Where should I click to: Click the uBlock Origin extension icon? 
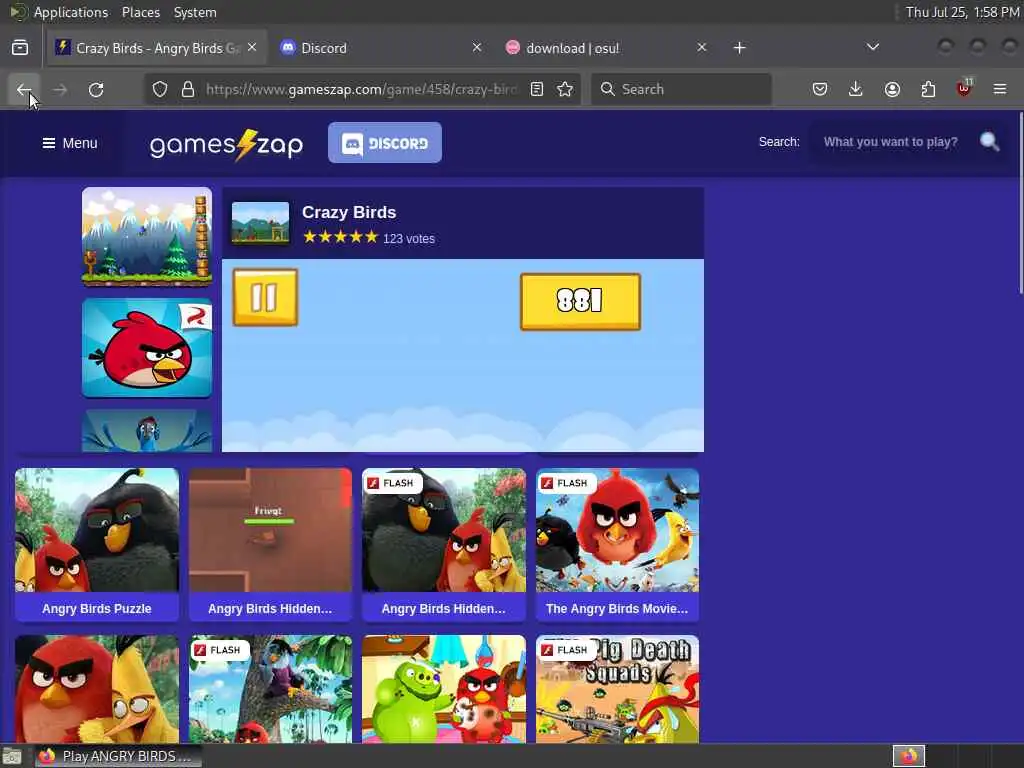coord(964,88)
